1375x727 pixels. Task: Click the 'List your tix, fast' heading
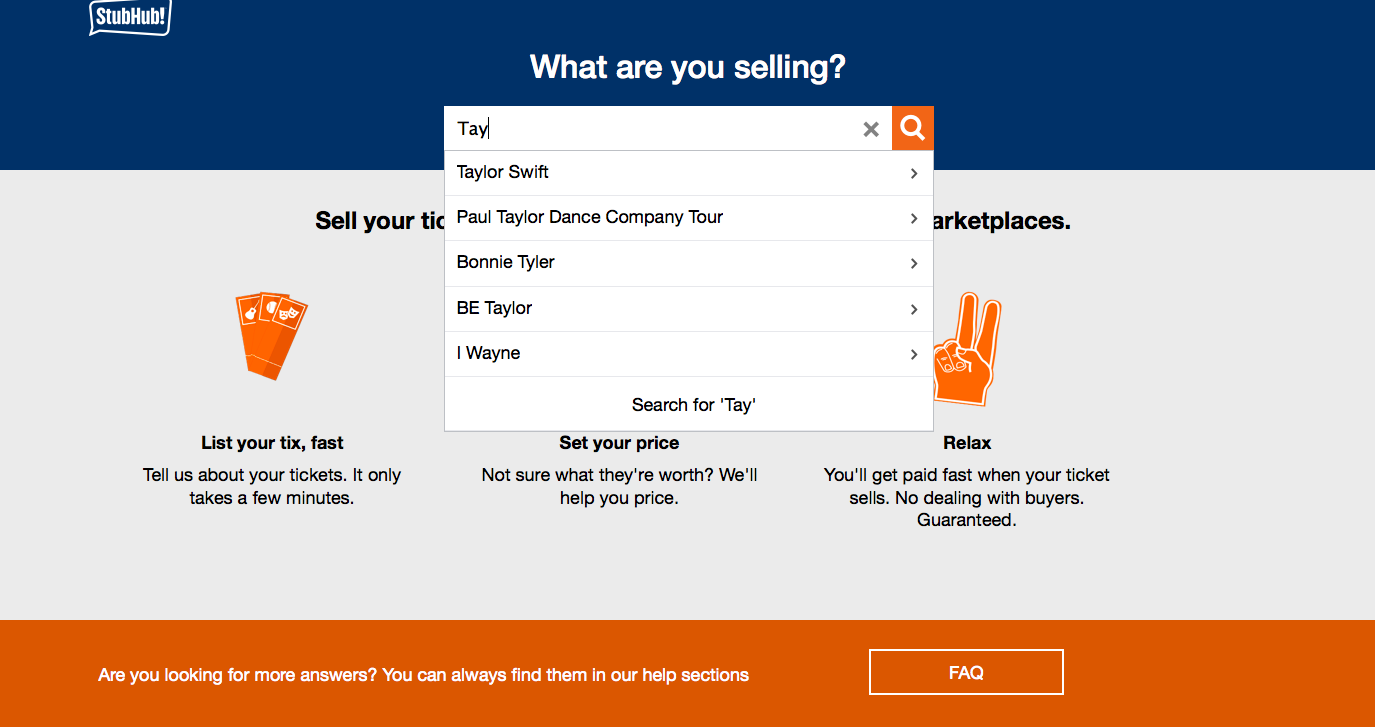pyautogui.click(x=272, y=442)
